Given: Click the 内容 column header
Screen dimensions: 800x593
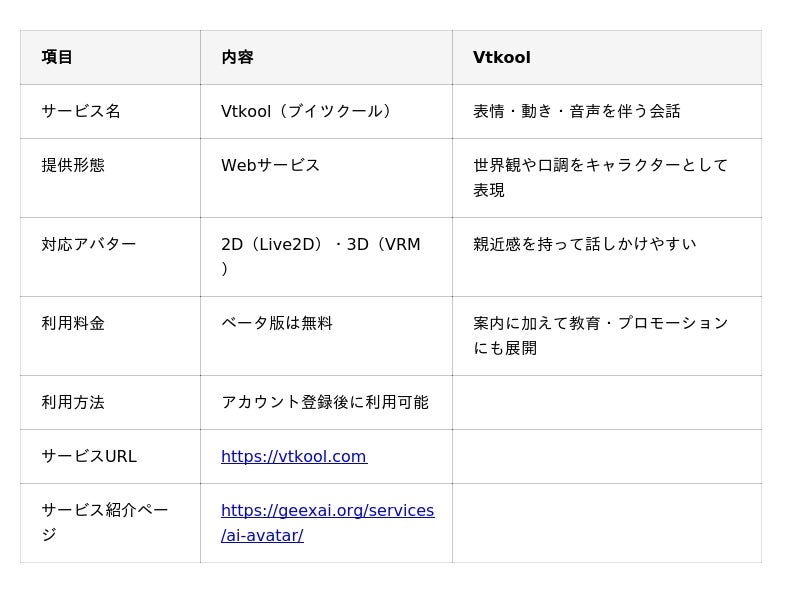Looking at the screenshot, I should click(x=327, y=57).
